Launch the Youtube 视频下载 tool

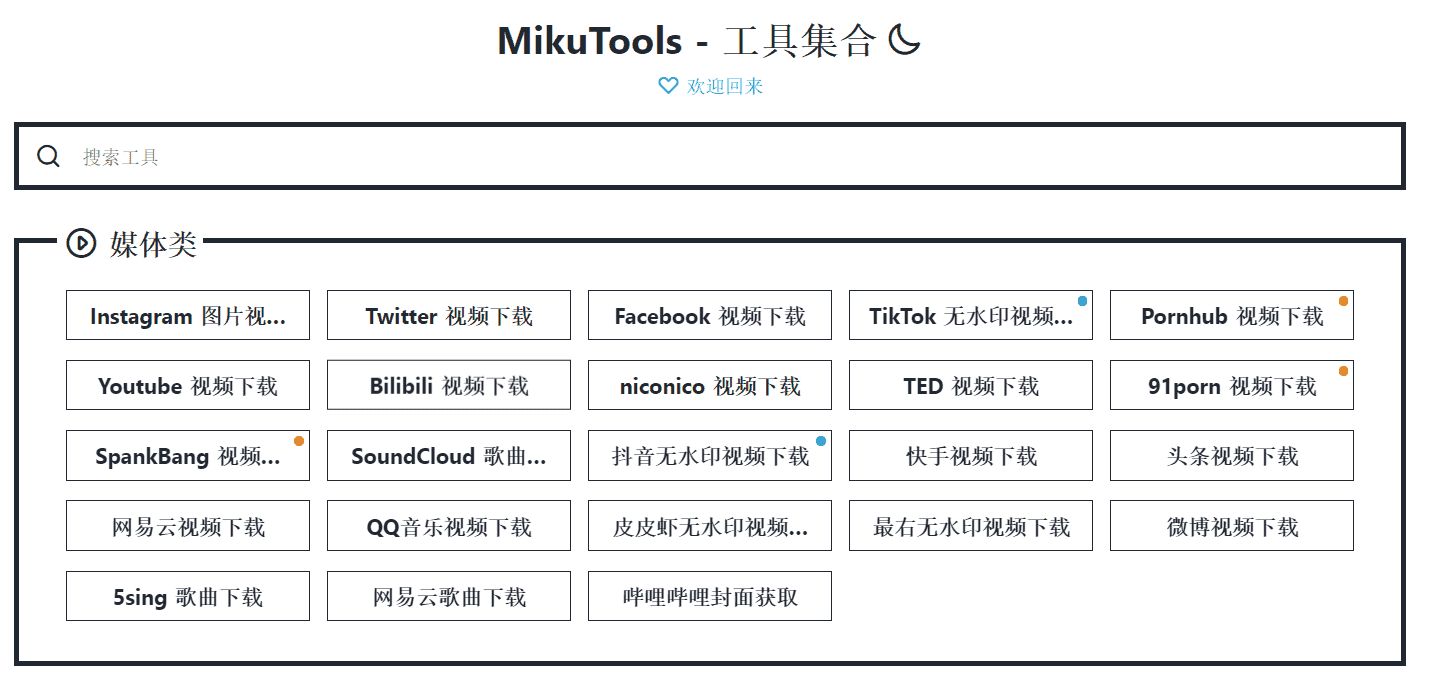pos(188,386)
